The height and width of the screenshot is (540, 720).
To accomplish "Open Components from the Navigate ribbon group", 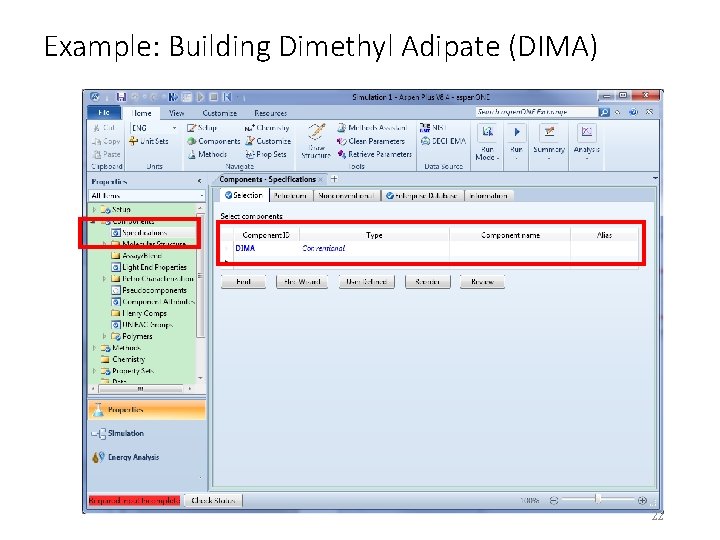I will tap(214, 141).
